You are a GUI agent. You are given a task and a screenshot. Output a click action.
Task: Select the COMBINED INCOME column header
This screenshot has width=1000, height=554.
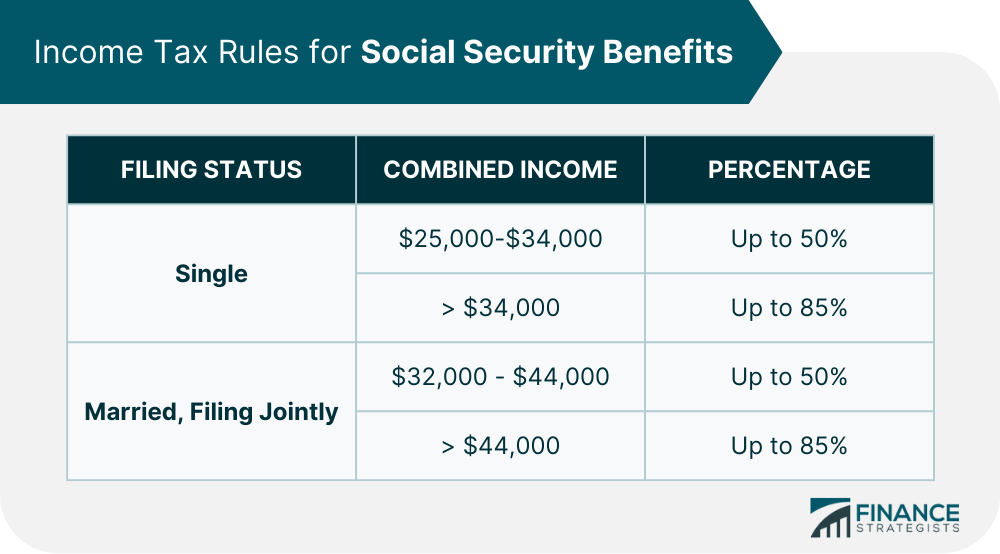click(x=500, y=169)
